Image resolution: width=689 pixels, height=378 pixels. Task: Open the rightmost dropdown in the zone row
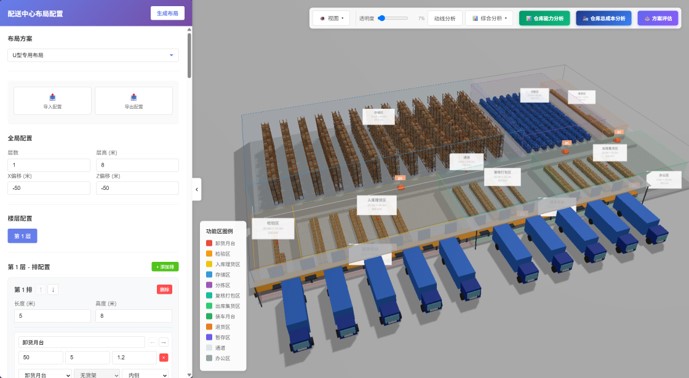(x=145, y=375)
